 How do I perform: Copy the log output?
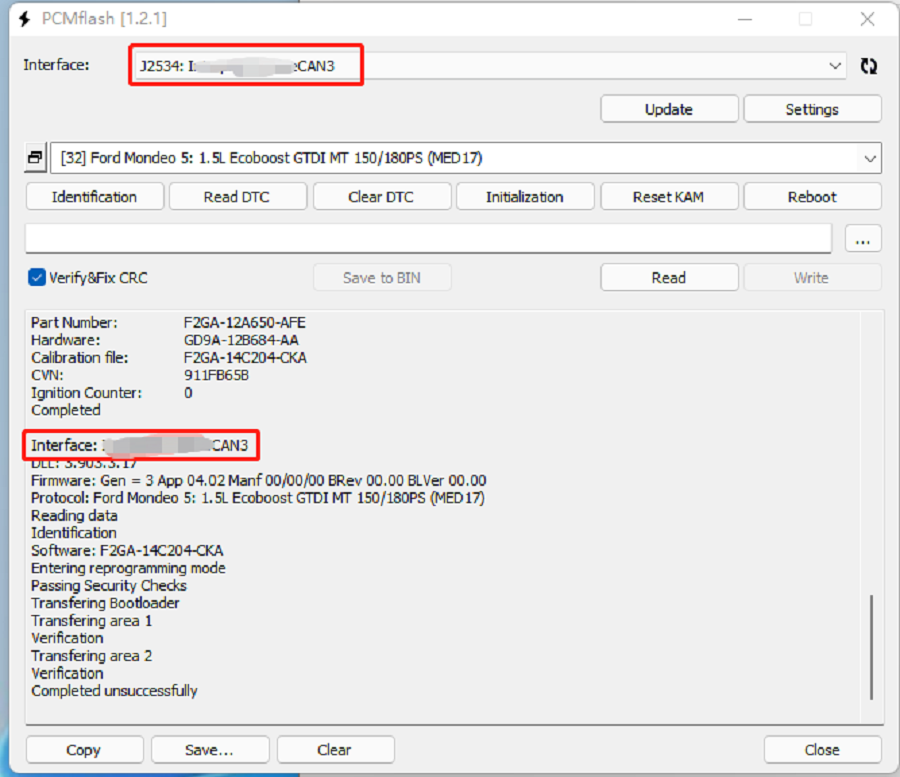coord(84,749)
